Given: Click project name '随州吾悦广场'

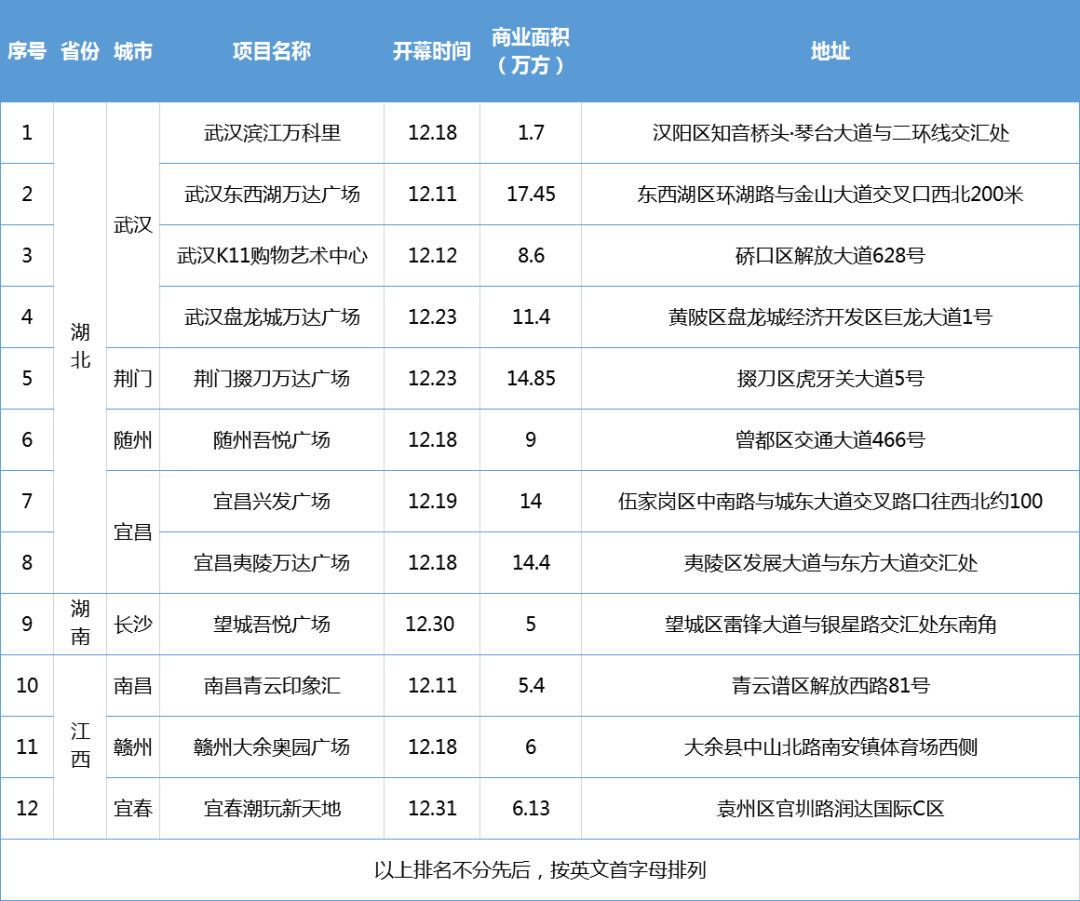Looking at the screenshot, I should pyautogui.click(x=272, y=439).
